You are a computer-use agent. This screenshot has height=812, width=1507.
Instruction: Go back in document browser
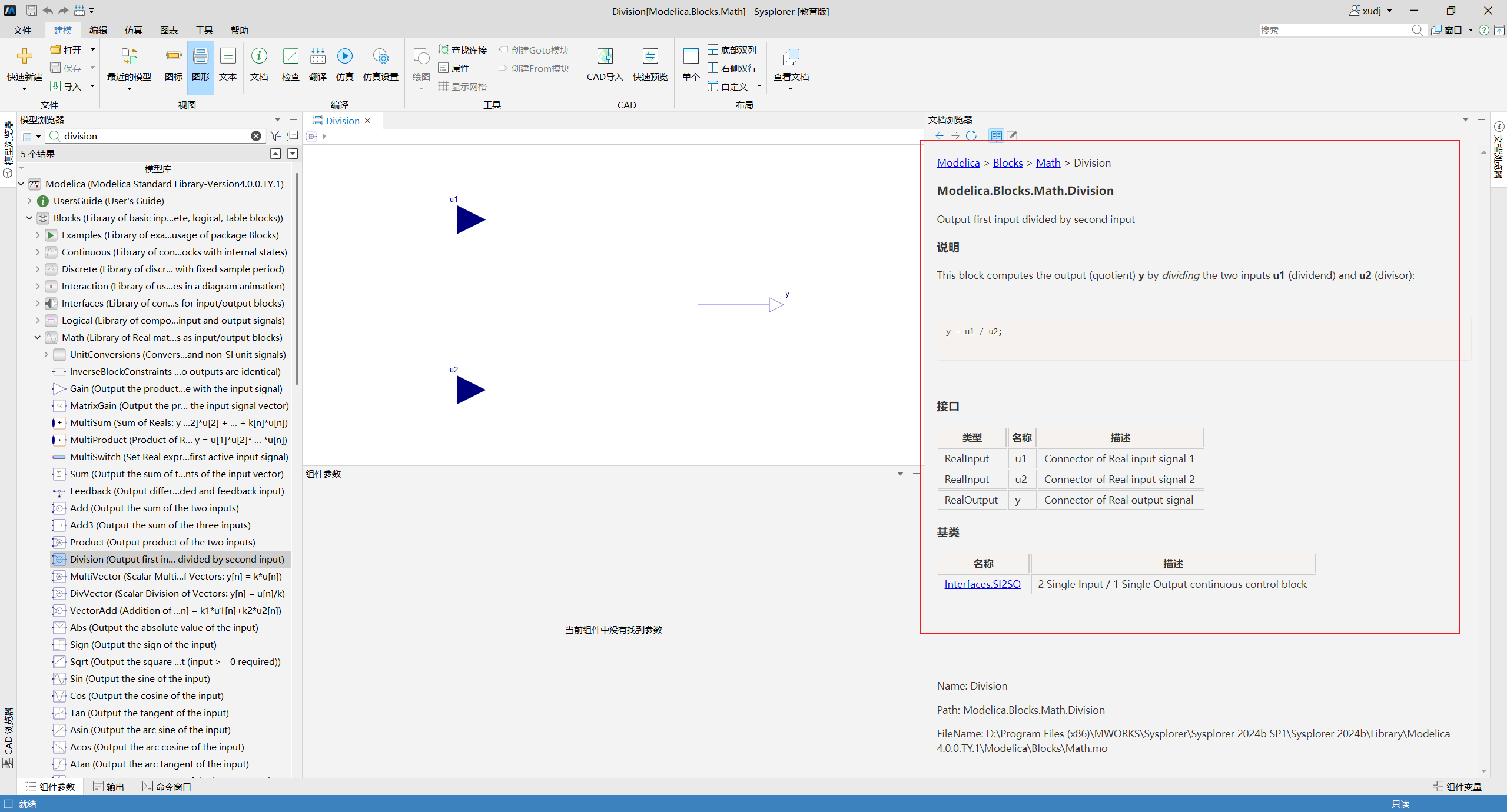point(940,136)
